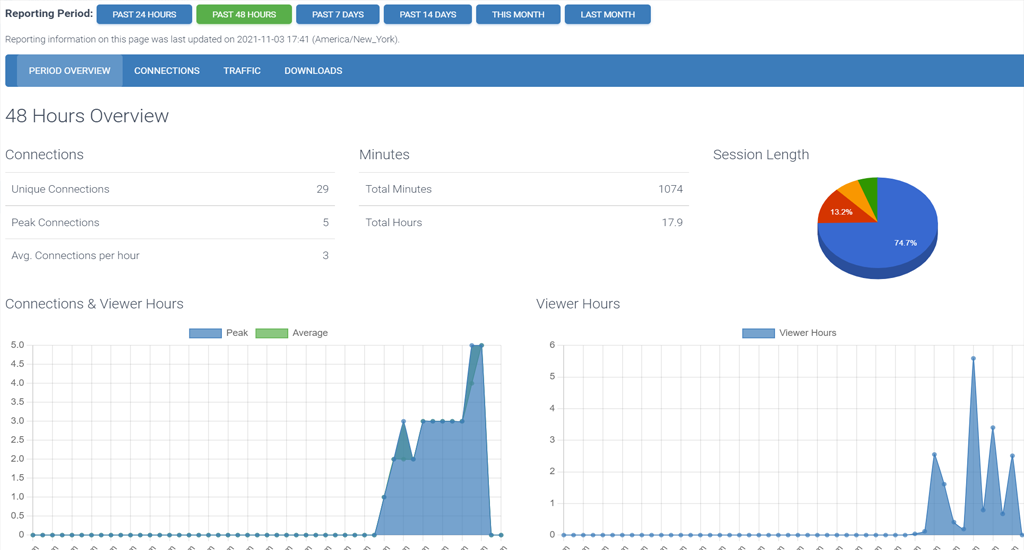Screen dimensions: 1024x550
Task: Open the Traffic tab
Action: pyautogui.click(x=242, y=71)
